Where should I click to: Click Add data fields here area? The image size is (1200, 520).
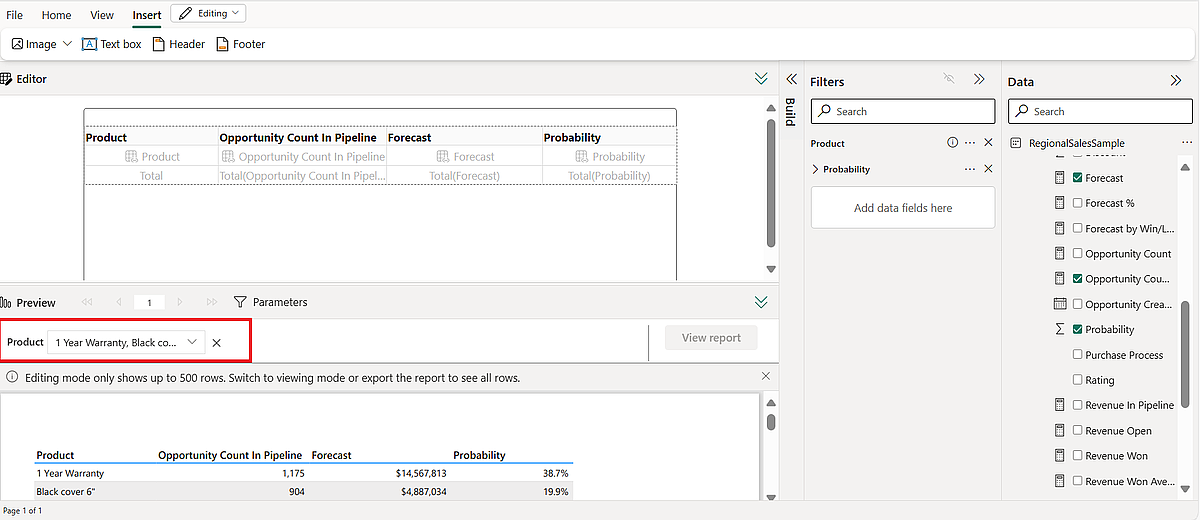tap(903, 207)
